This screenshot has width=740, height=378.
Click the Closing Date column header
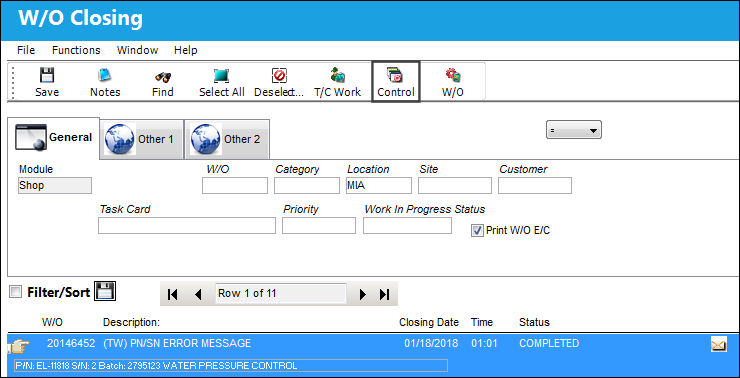pos(429,322)
